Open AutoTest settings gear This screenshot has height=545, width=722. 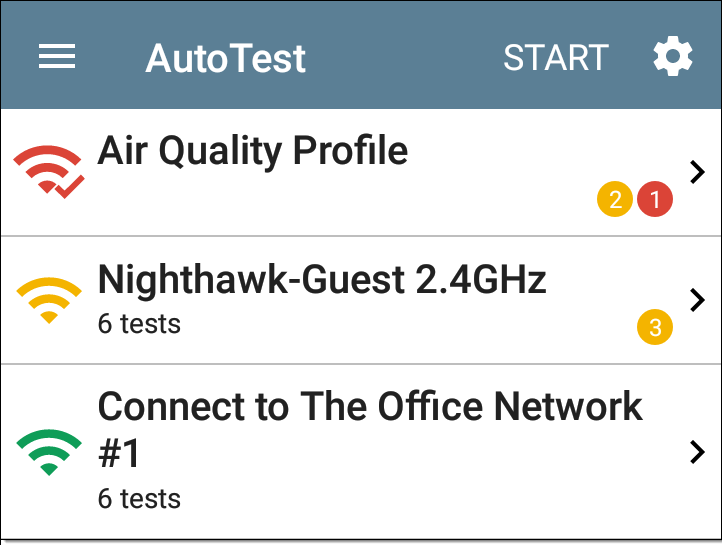click(672, 56)
